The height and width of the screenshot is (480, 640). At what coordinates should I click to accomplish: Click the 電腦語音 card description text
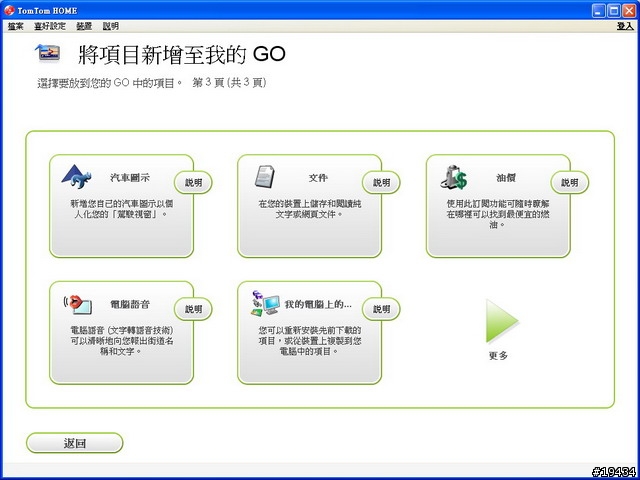pyautogui.click(x=122, y=340)
